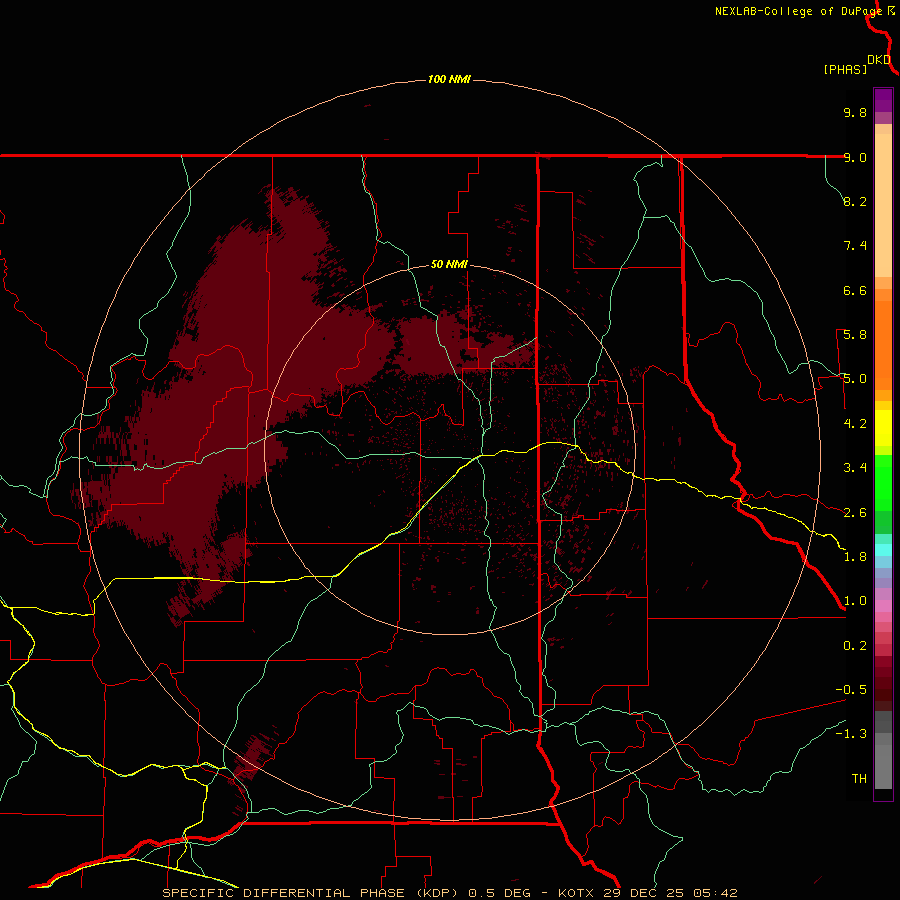
Task: Pick the yellow band on the color scale
Action: coord(883,428)
